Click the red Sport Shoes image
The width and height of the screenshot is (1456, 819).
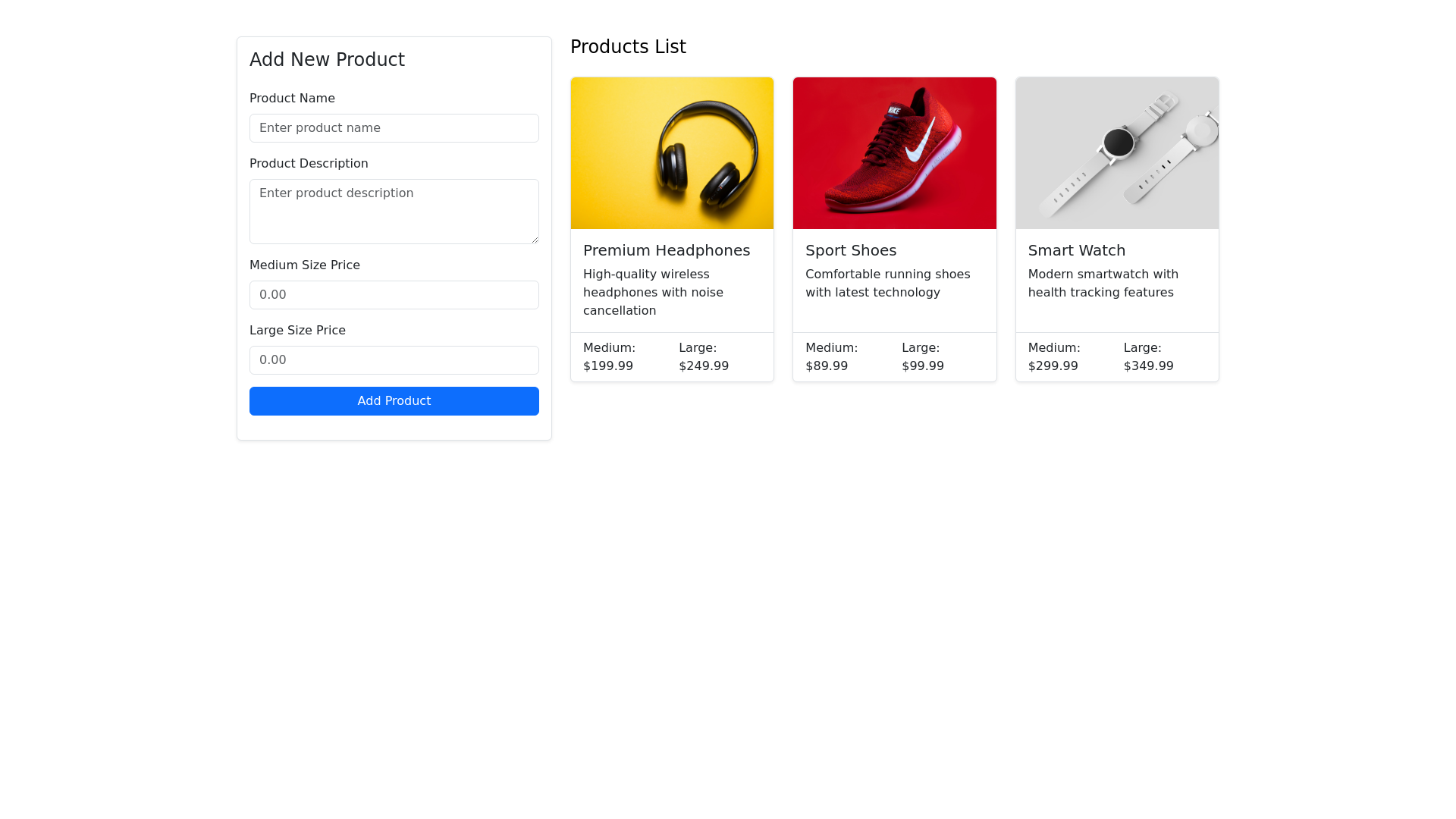click(x=894, y=153)
